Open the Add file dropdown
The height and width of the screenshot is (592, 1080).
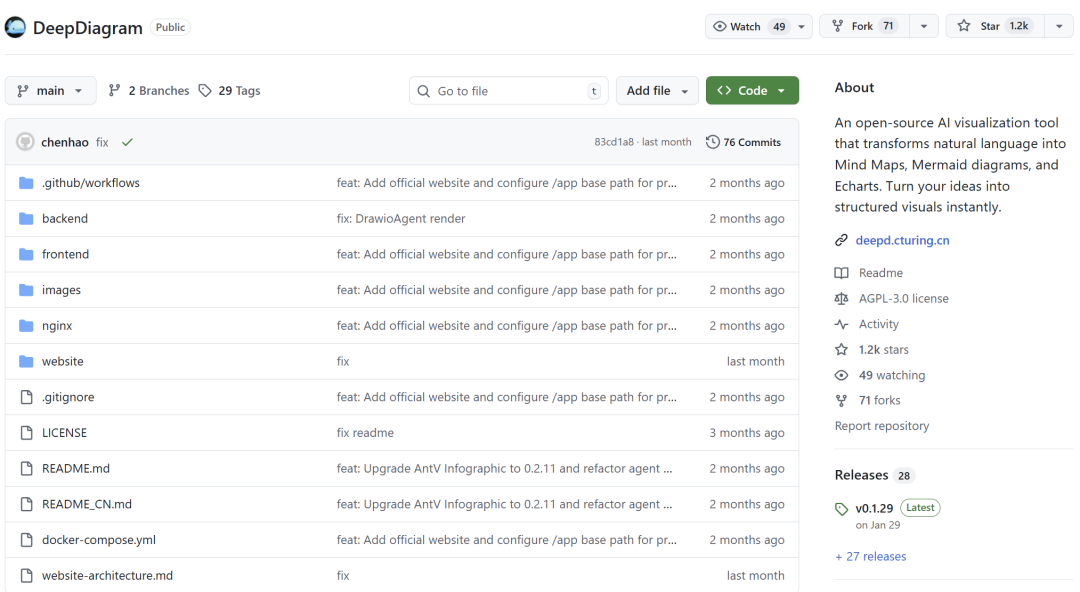pyautogui.click(x=657, y=91)
